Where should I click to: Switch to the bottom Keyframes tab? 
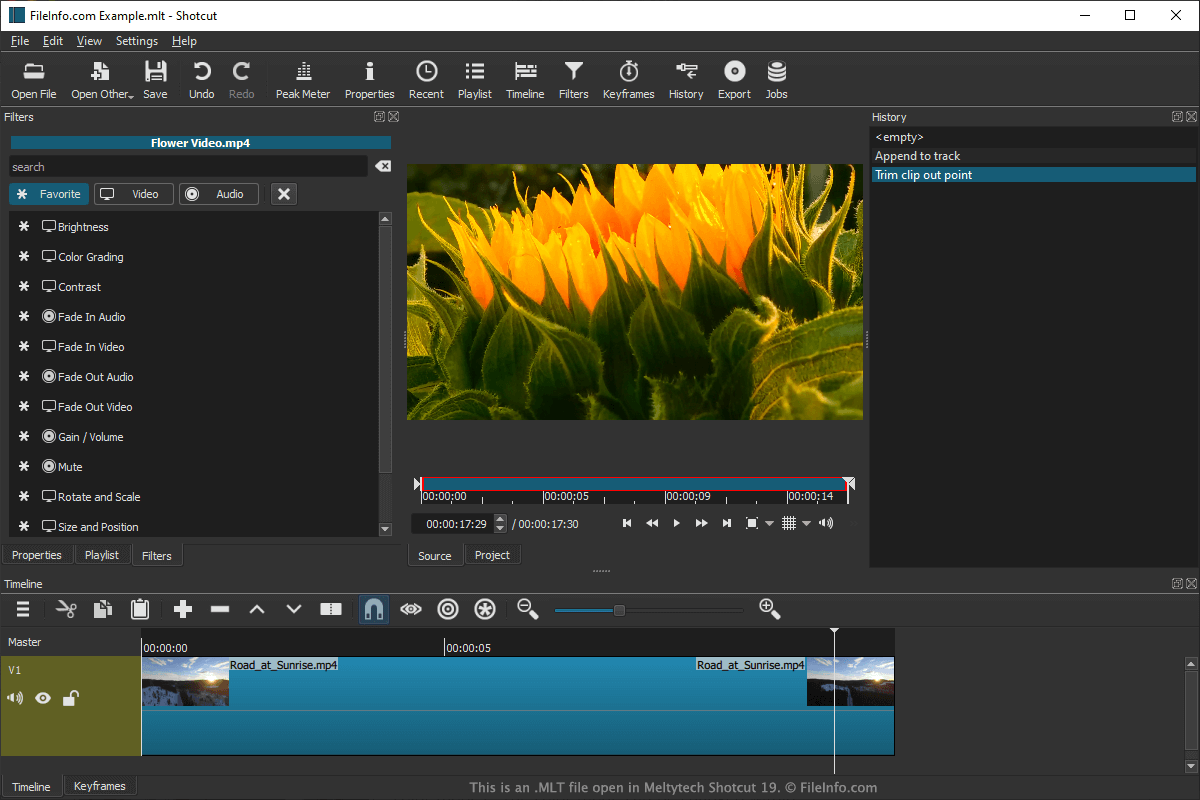[100, 786]
